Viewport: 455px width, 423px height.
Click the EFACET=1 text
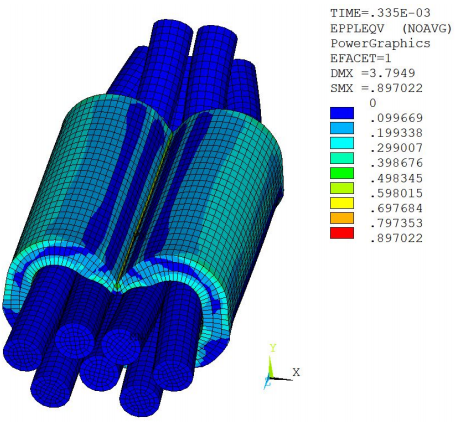click(x=361, y=58)
